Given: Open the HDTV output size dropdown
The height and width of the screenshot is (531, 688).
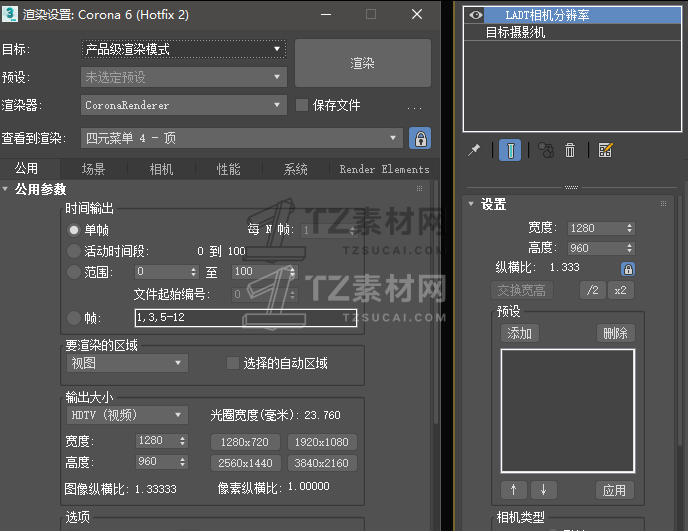Looking at the screenshot, I should (x=127, y=415).
